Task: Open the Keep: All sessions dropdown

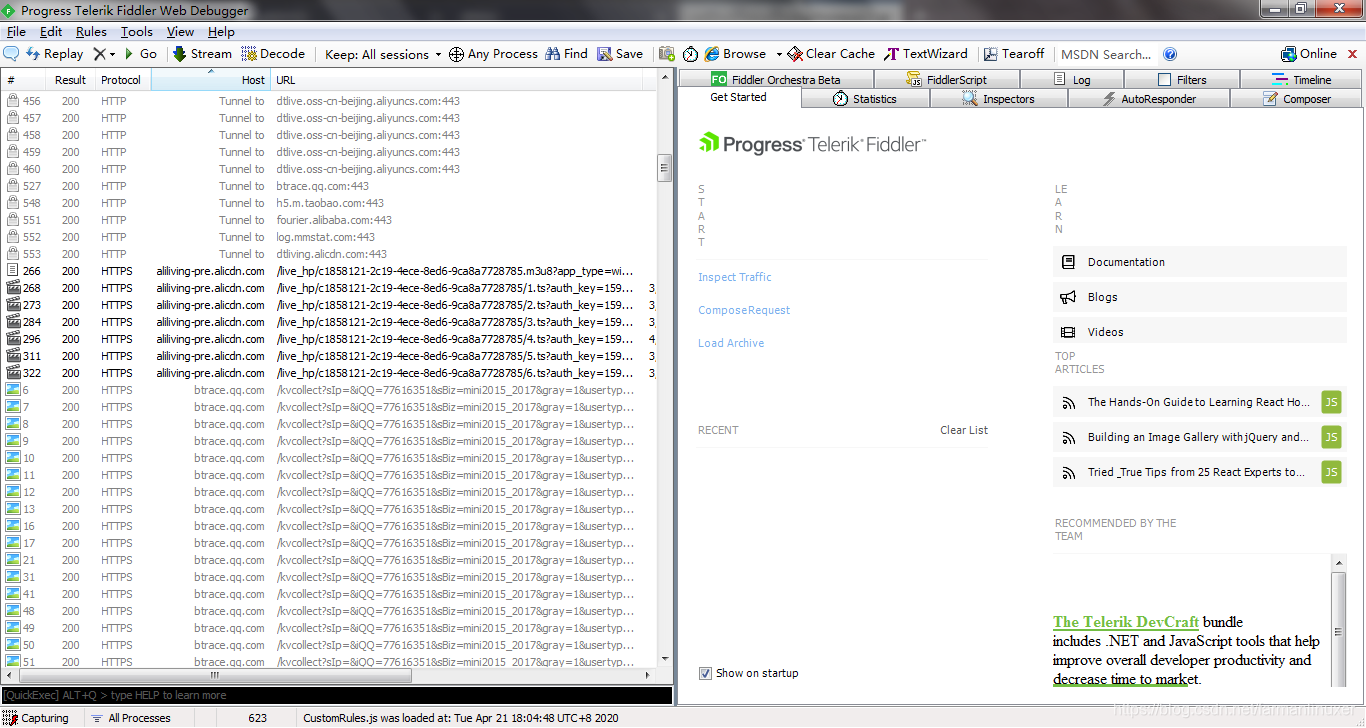Action: point(383,54)
